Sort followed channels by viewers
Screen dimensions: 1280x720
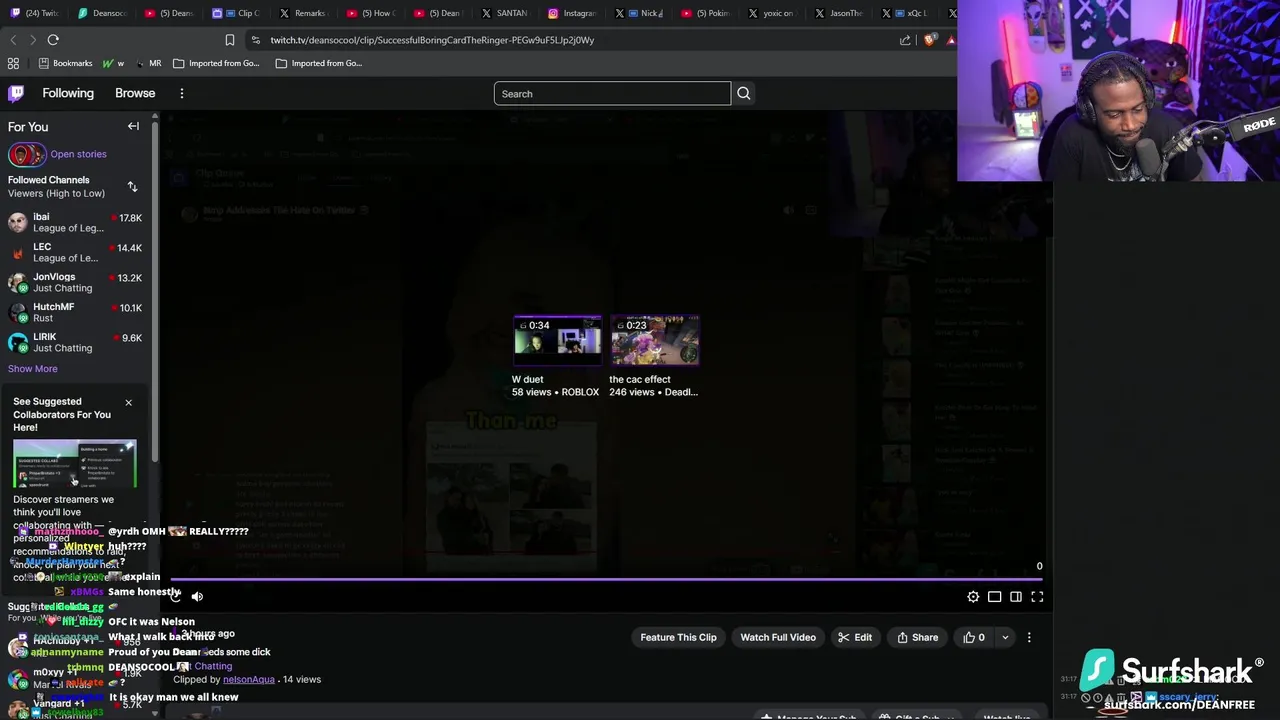pyautogui.click(x=132, y=187)
